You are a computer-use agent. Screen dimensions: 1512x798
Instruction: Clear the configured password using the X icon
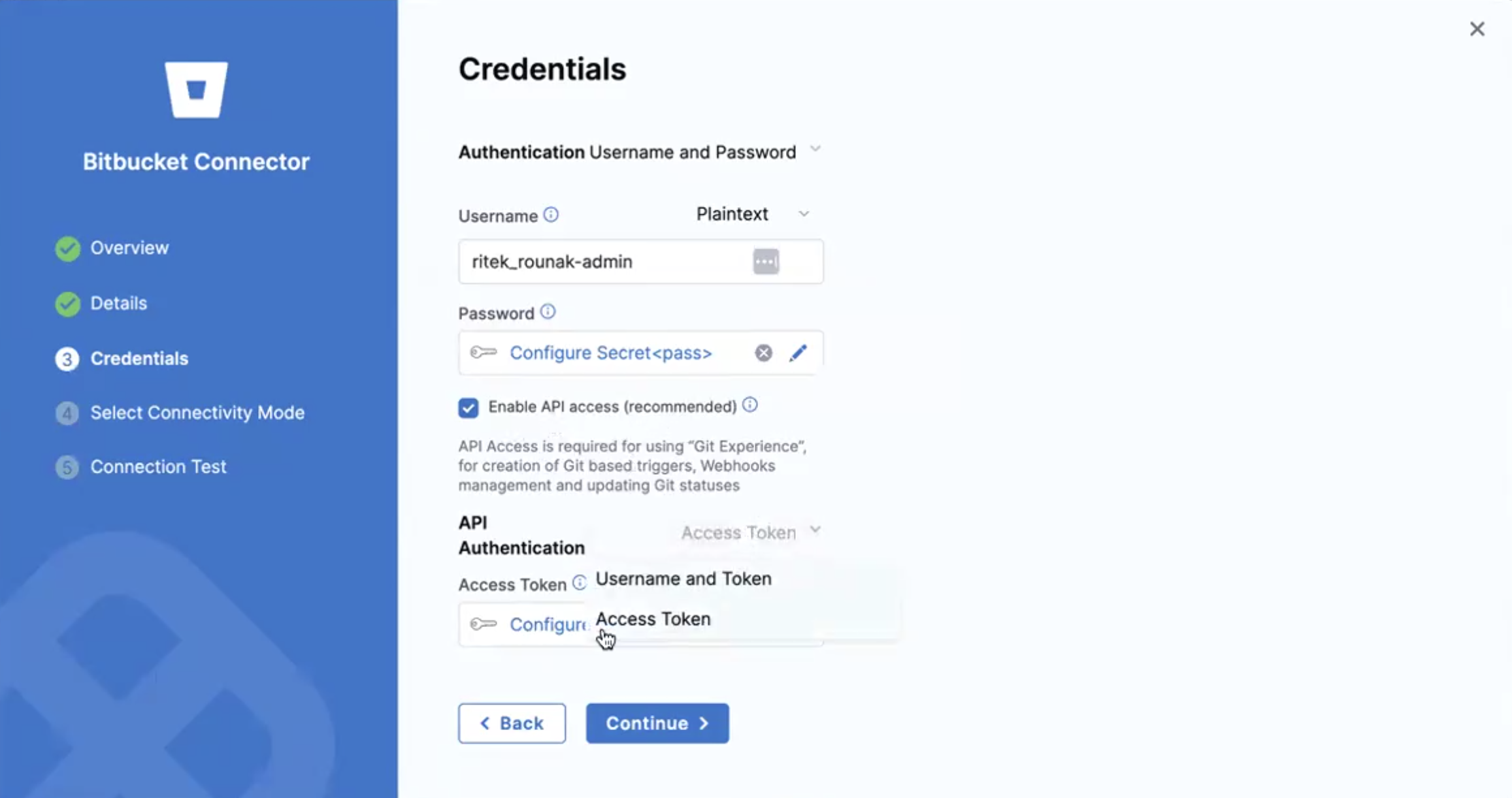click(x=763, y=353)
